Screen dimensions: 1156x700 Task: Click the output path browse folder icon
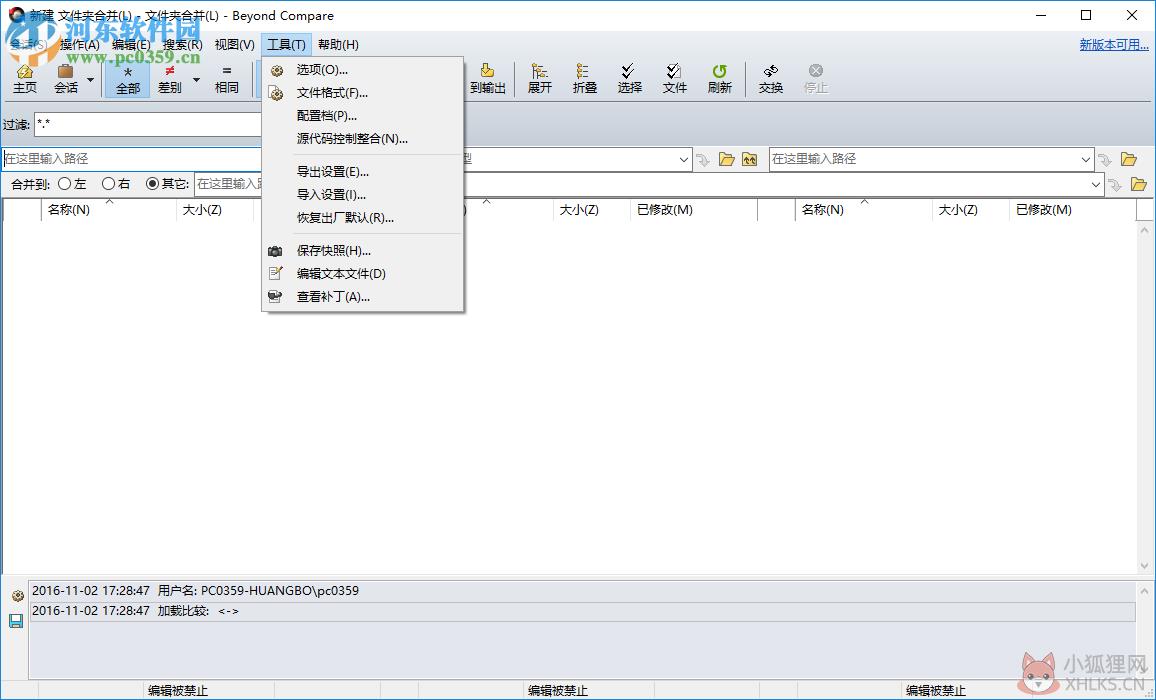point(1139,184)
